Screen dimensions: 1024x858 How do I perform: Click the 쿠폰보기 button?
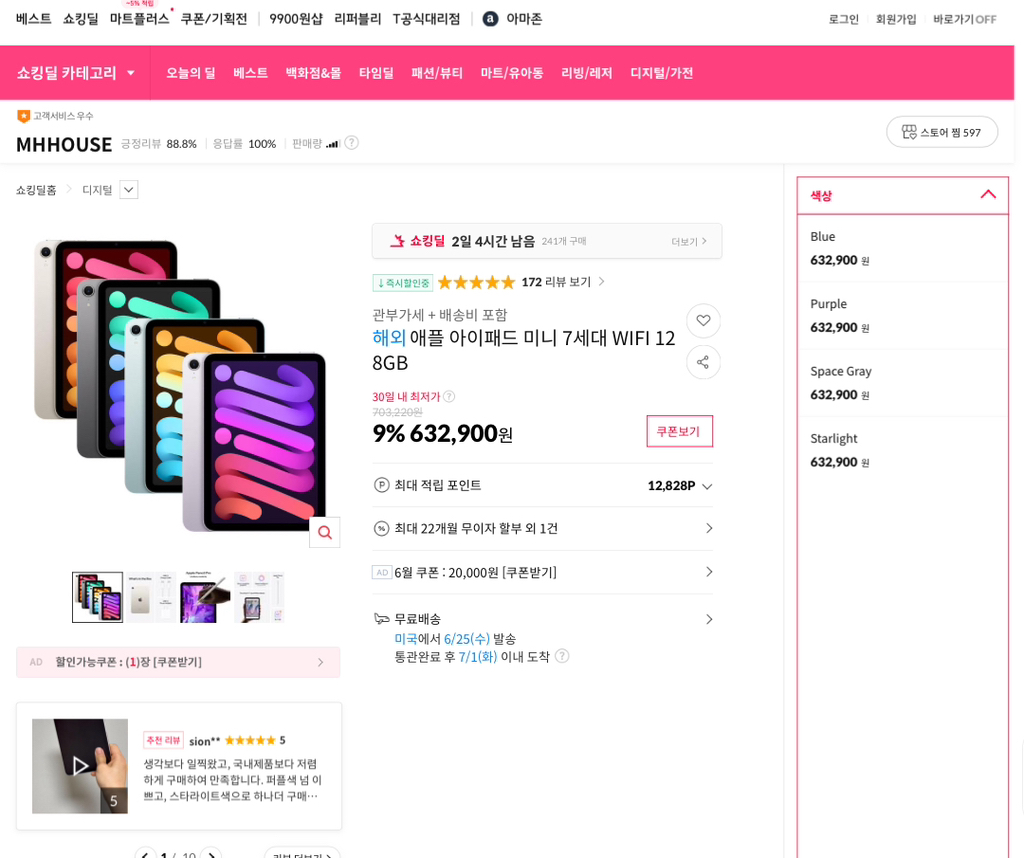[679, 430]
